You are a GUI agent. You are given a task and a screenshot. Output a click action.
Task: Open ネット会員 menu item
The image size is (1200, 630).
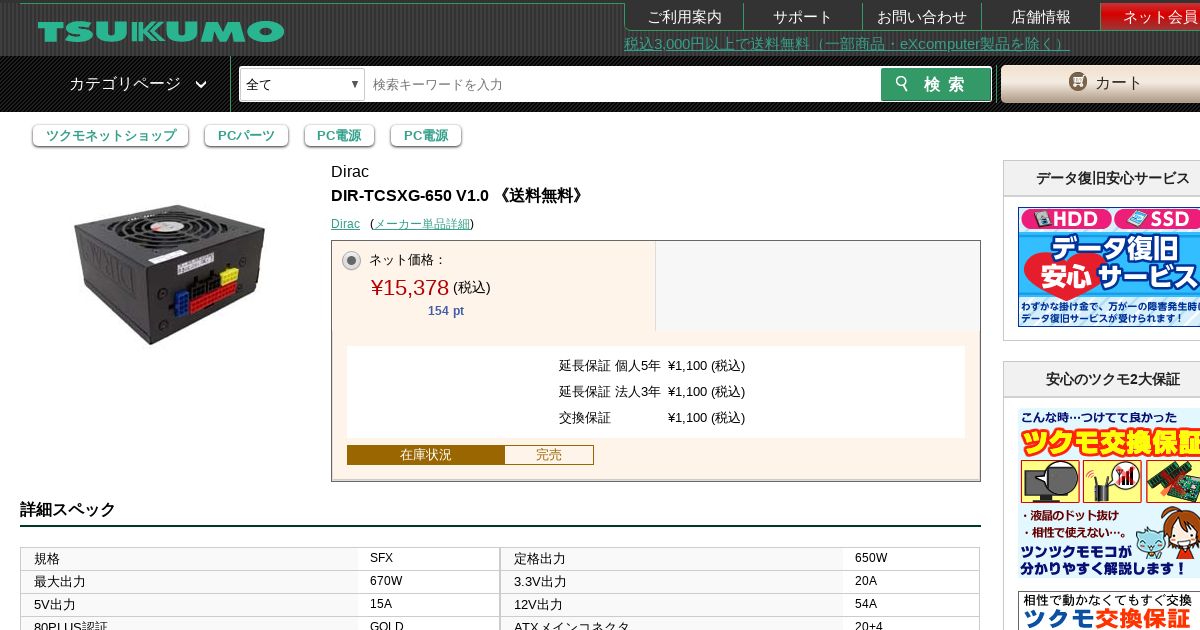pyautogui.click(x=1152, y=17)
